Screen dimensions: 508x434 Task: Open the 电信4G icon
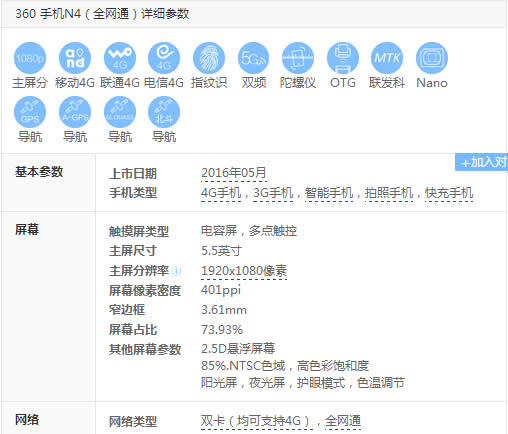click(164, 58)
